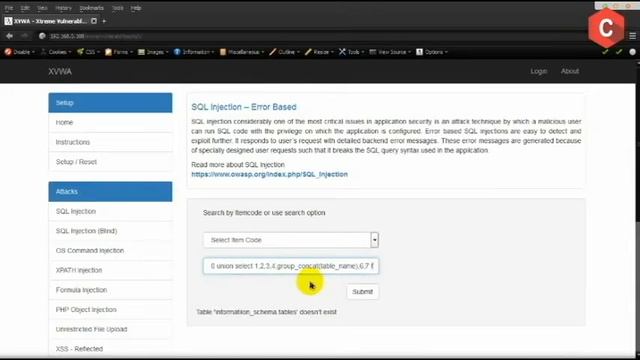The image size is (640, 360).
Task: Open the About page link
Action: [x=570, y=71]
